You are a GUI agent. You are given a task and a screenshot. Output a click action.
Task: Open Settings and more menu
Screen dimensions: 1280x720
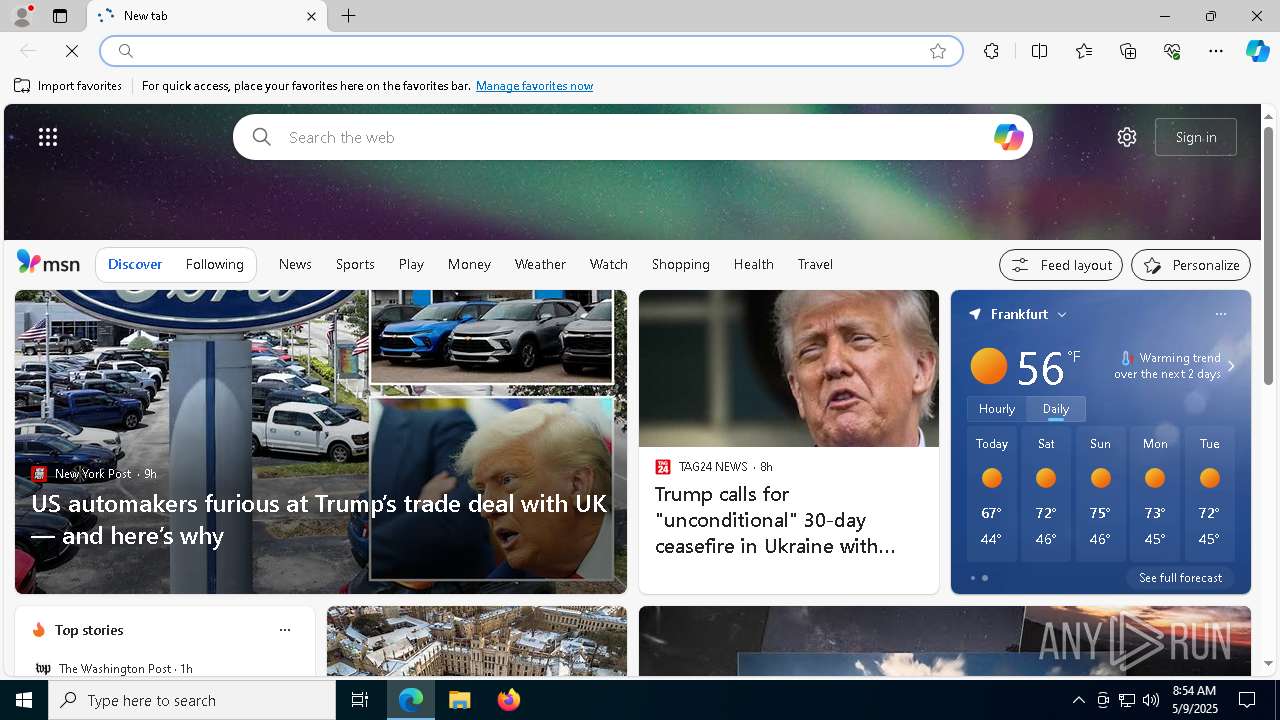(x=1216, y=51)
